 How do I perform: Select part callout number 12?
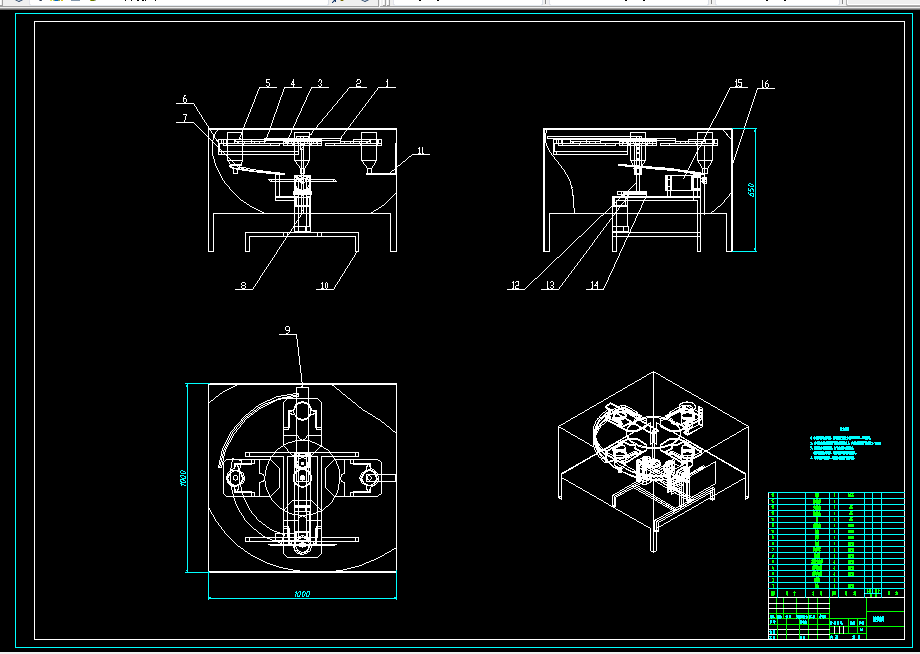point(515,285)
